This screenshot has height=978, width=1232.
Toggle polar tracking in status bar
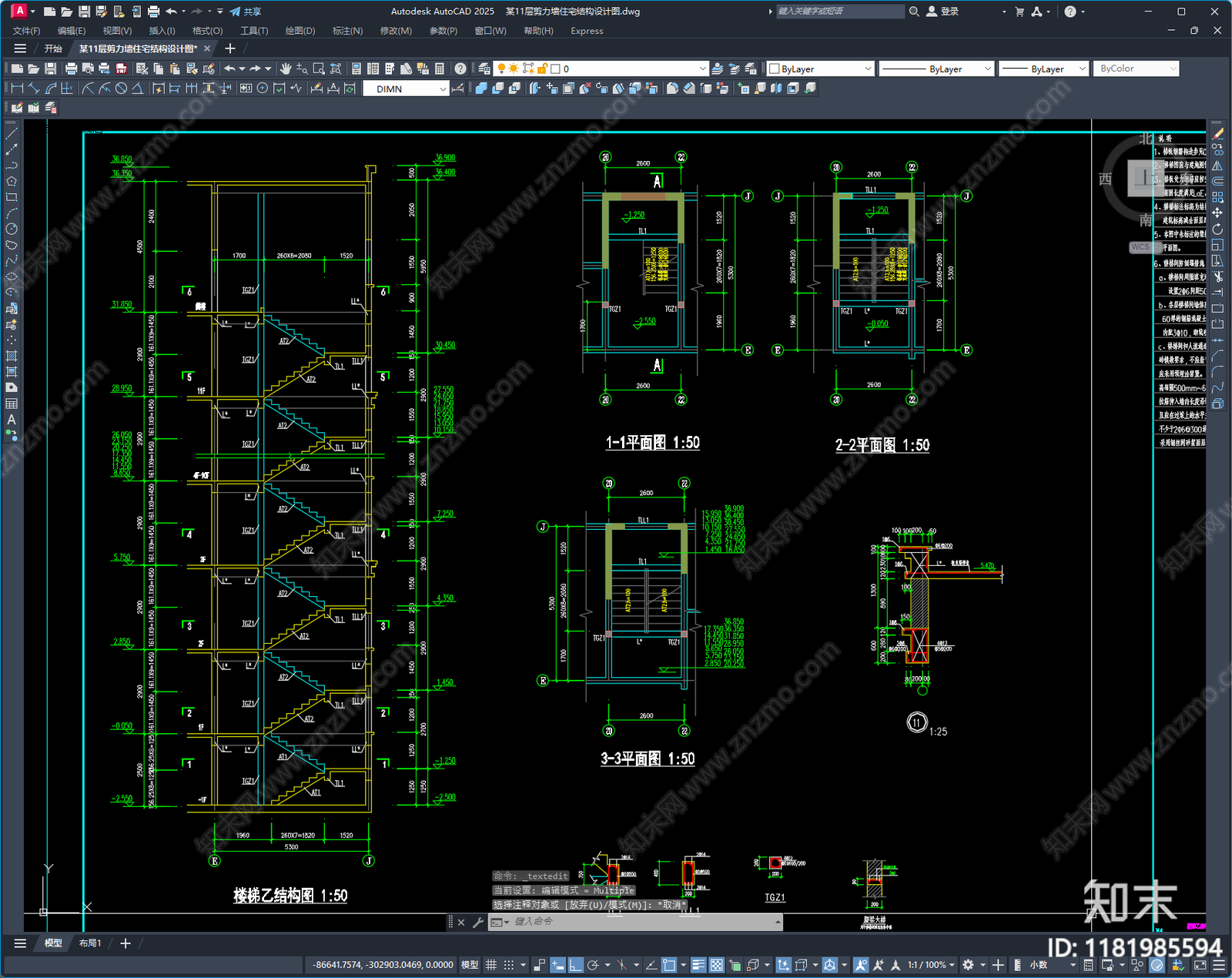593,965
